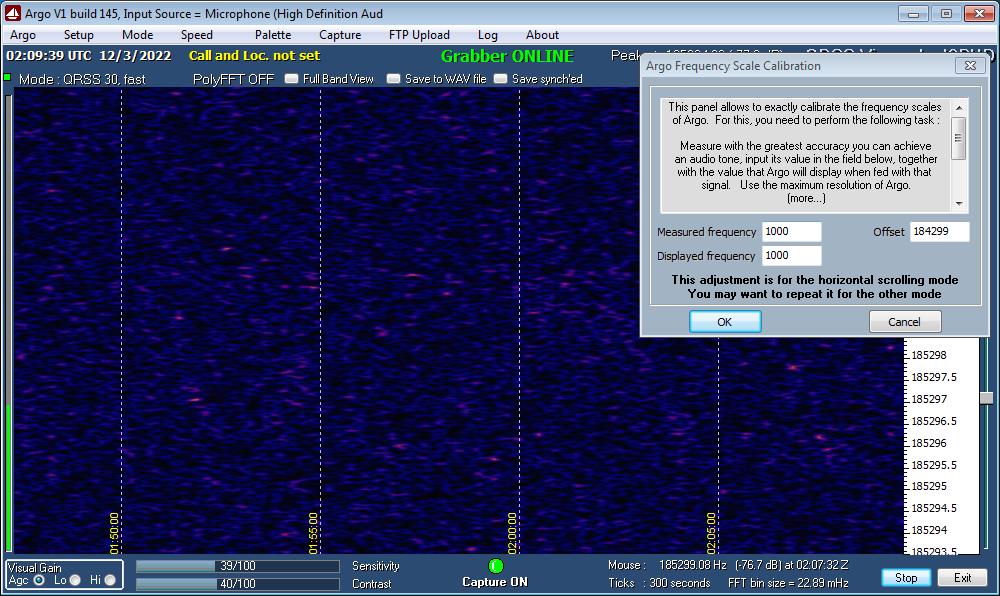This screenshot has width=1000, height=596.
Task: Click the frequency scale vertical scrollbar thumb
Action: click(987, 398)
